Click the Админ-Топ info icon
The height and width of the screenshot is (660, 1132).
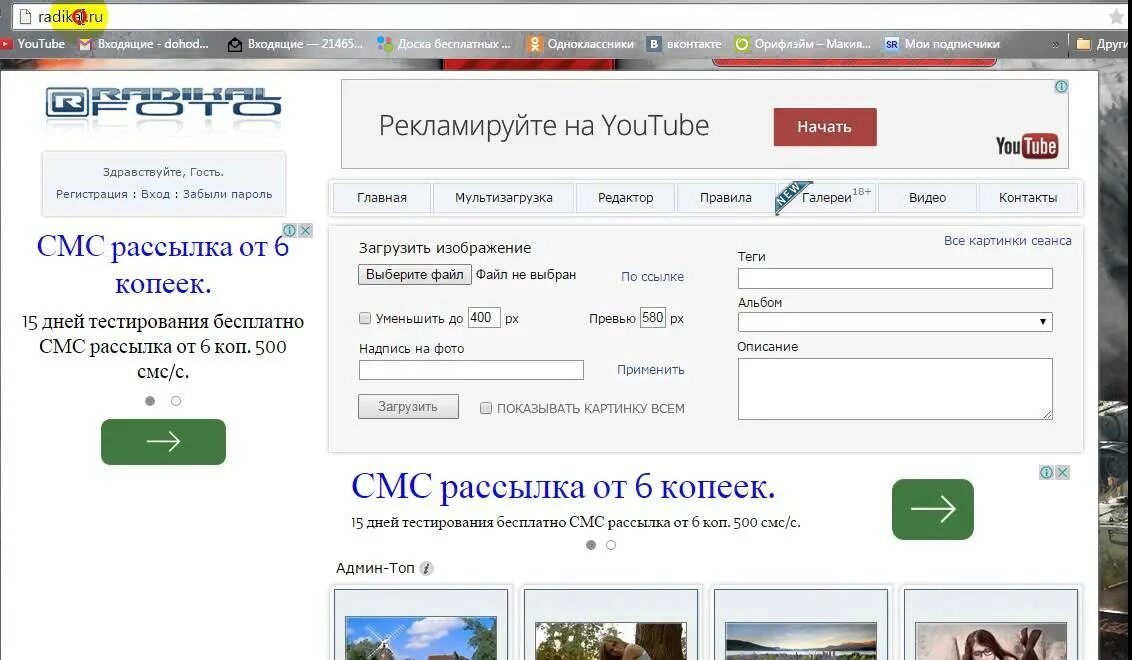[426, 568]
